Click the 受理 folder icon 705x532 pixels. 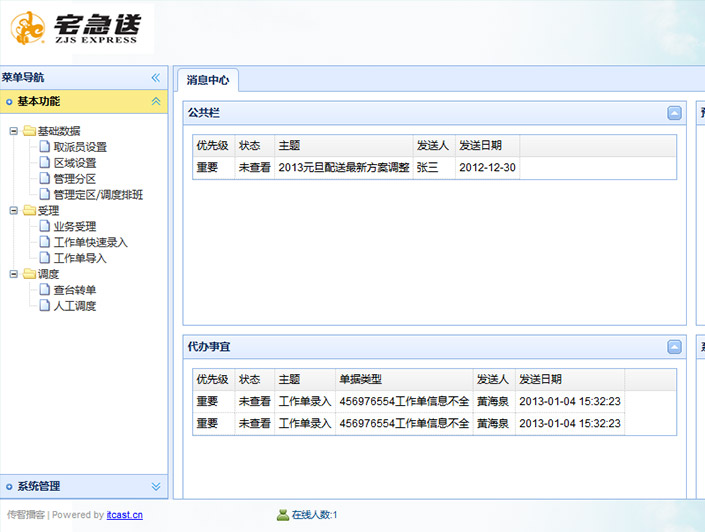29,211
